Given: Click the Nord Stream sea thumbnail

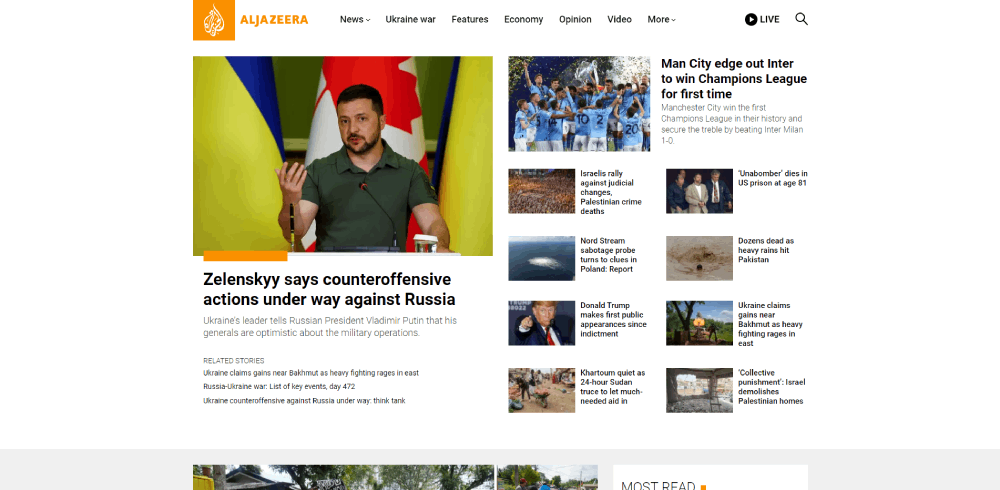Looking at the screenshot, I should click(x=541, y=258).
